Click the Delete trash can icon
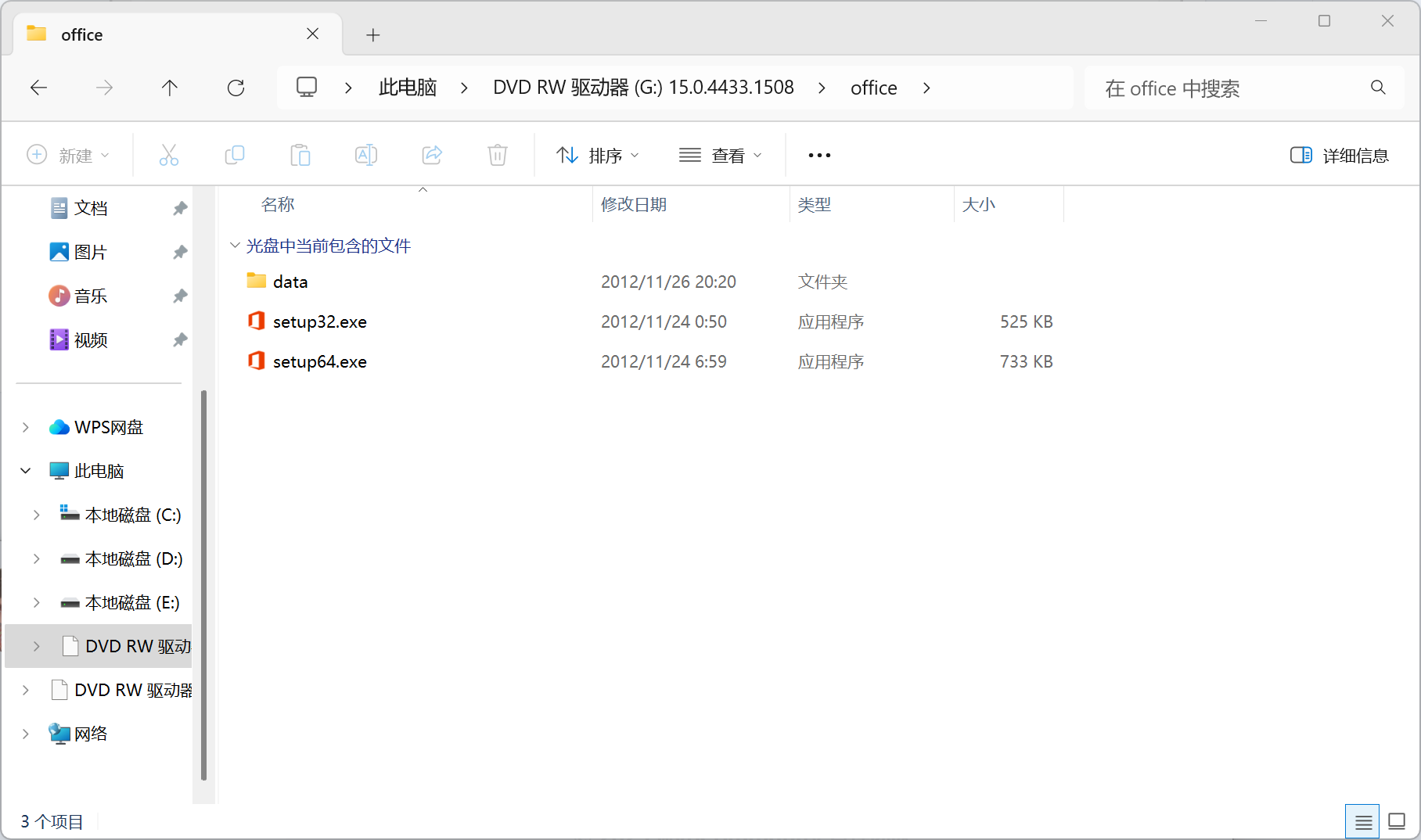This screenshot has height=840, width=1421. [497, 155]
